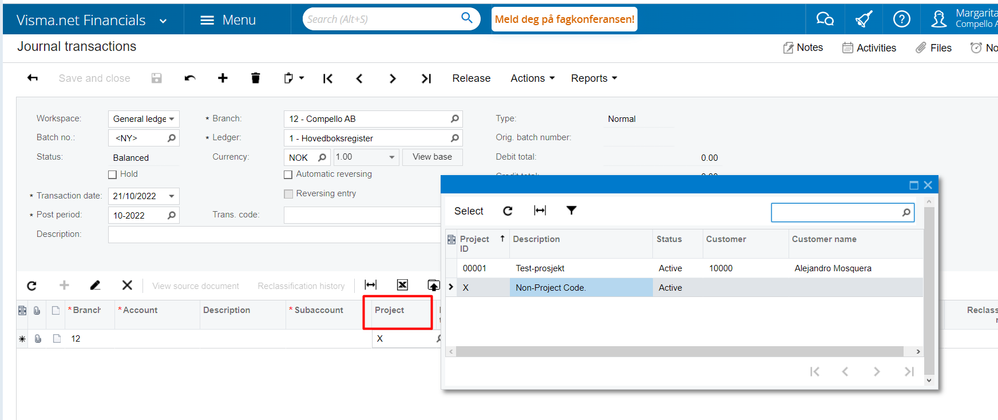Click Select in the project lookup popup
The width and height of the screenshot is (998, 420).
click(469, 211)
